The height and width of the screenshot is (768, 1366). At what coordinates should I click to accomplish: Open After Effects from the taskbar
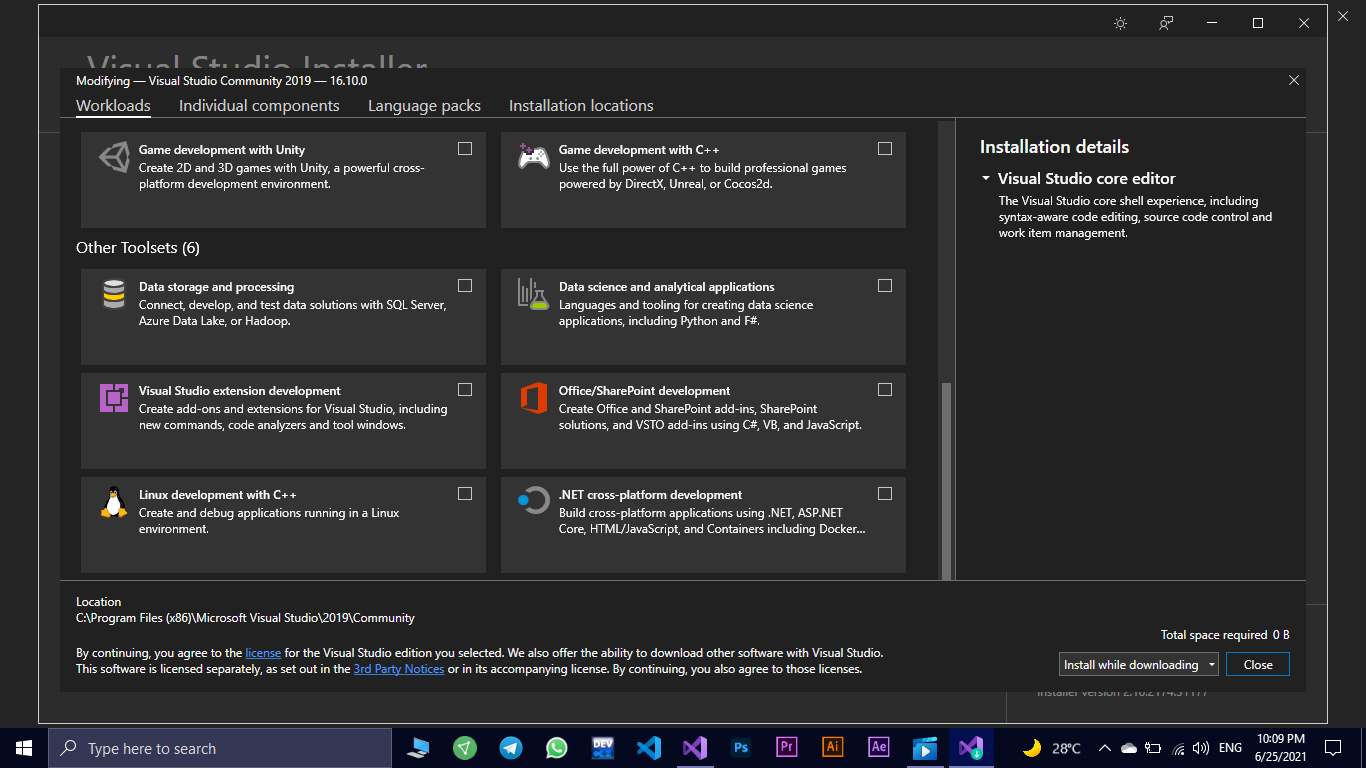click(879, 748)
